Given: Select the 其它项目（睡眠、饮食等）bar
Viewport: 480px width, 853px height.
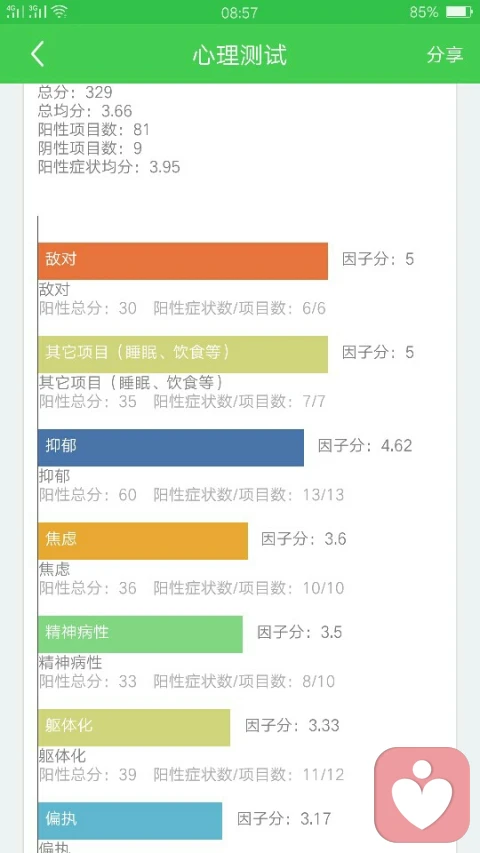Looking at the screenshot, I should [183, 354].
